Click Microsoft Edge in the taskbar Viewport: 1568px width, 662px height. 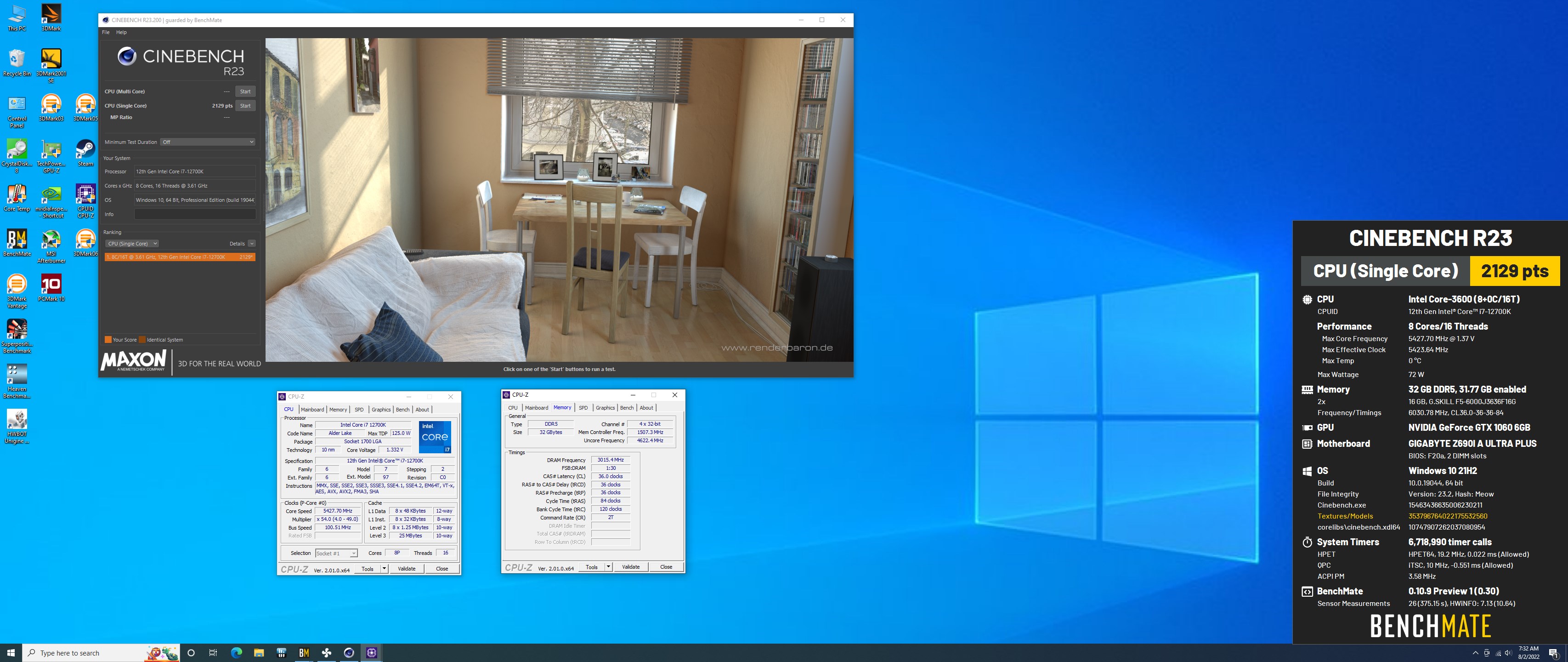tap(236, 653)
